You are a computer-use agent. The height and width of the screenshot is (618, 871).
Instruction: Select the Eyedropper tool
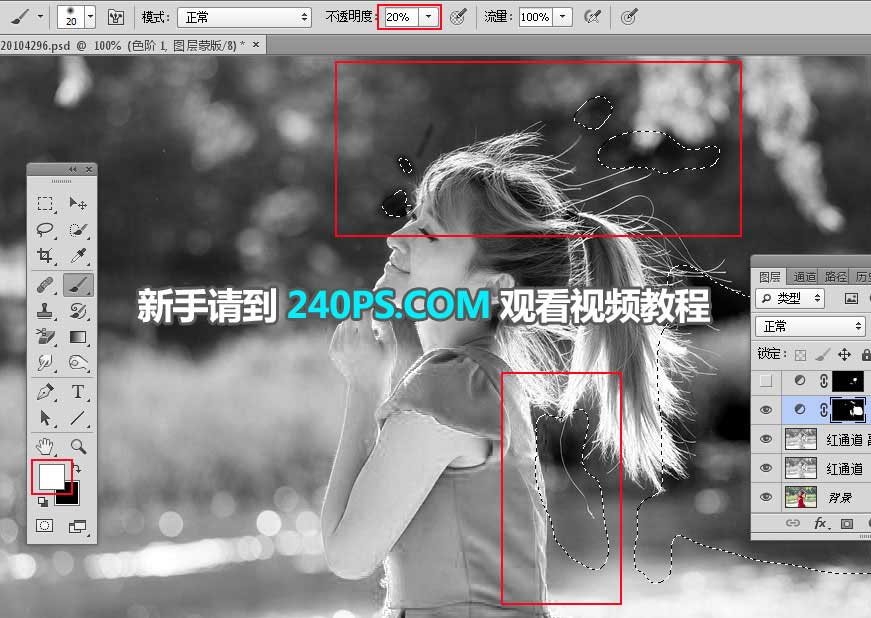[78, 255]
